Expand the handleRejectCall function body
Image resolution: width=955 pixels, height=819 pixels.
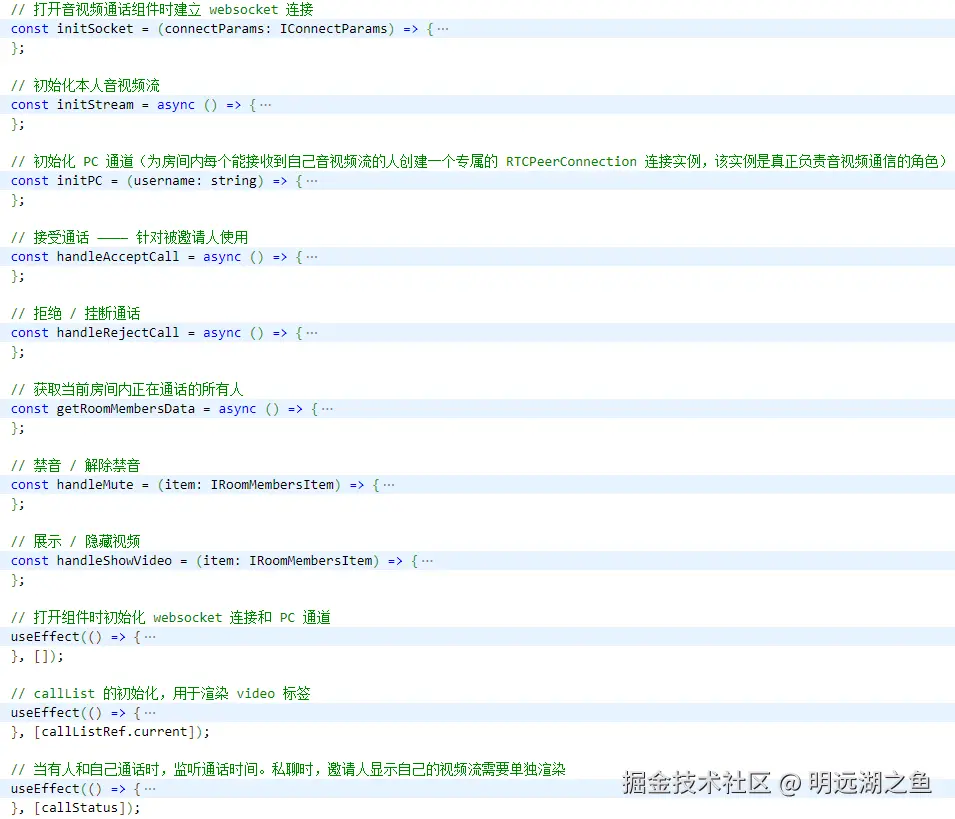pos(313,332)
